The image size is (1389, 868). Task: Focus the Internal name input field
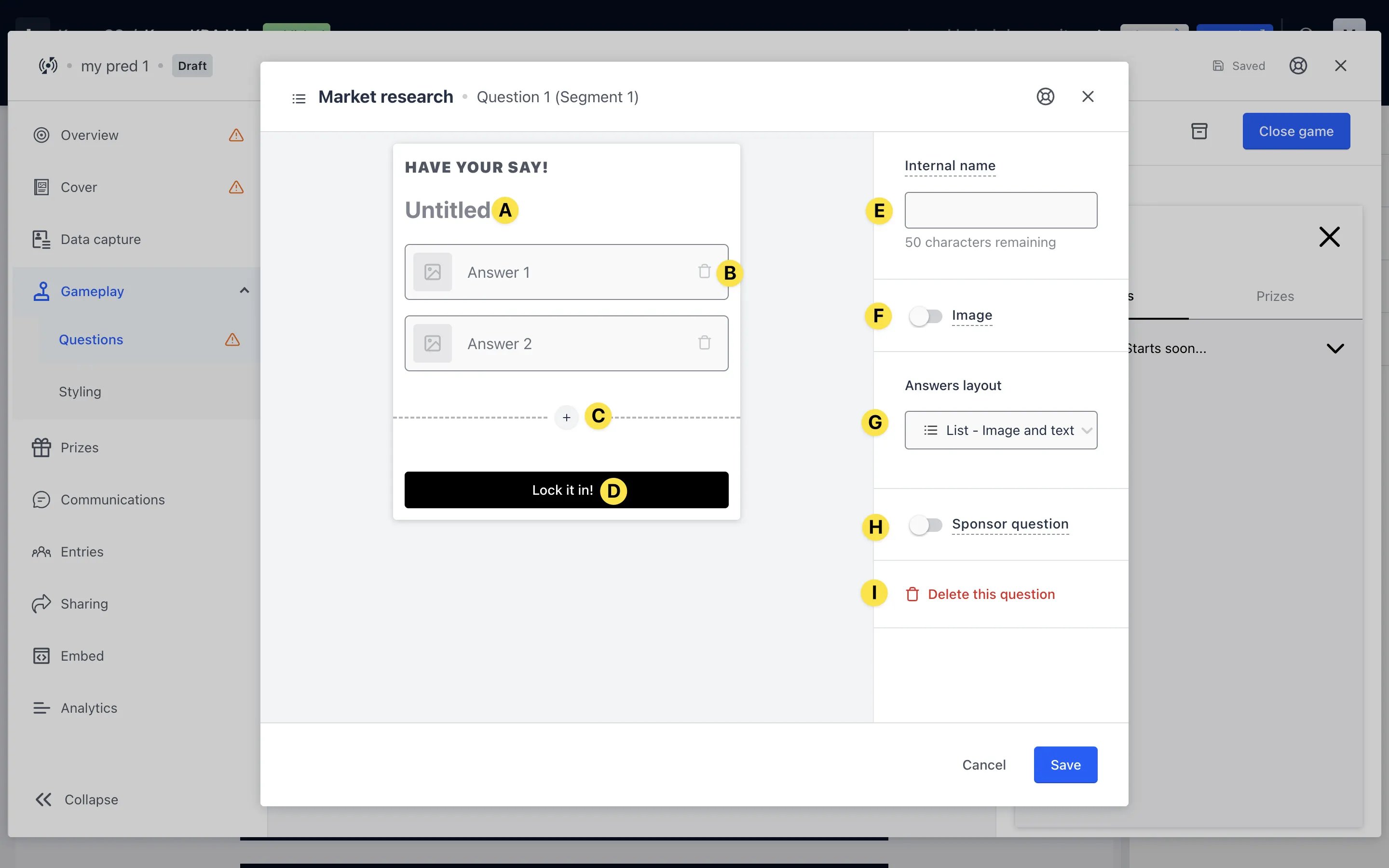click(x=1000, y=210)
